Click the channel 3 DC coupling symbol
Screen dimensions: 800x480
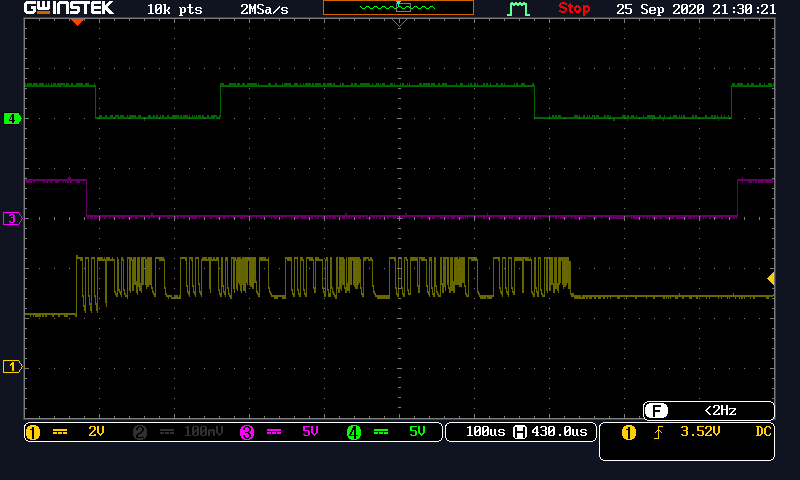point(274,432)
